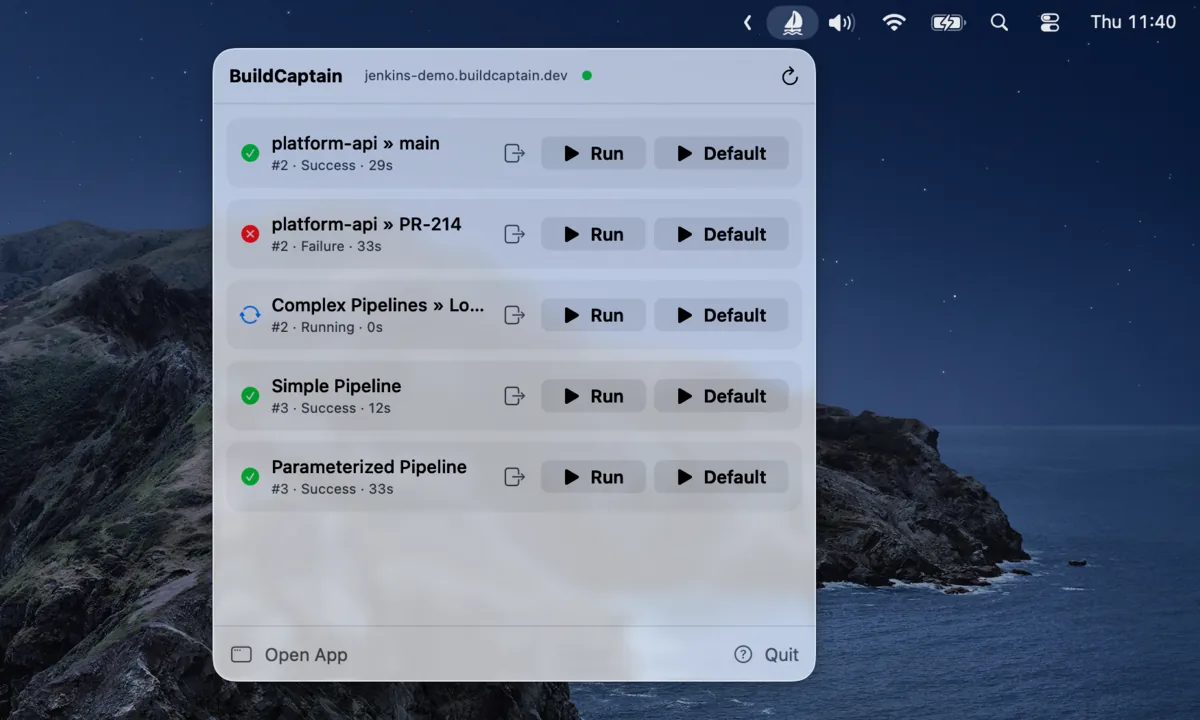
Task: Click success status icon for Parameterized Pipeline
Action: pyautogui.click(x=250, y=477)
